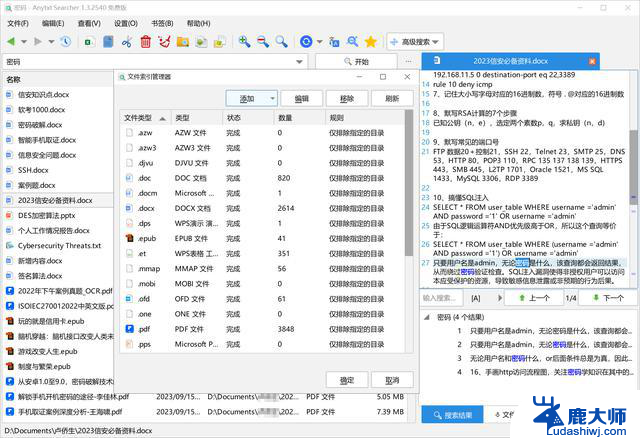Delete file with red trash icon
This screenshot has width=640, height=438.
pos(146,42)
